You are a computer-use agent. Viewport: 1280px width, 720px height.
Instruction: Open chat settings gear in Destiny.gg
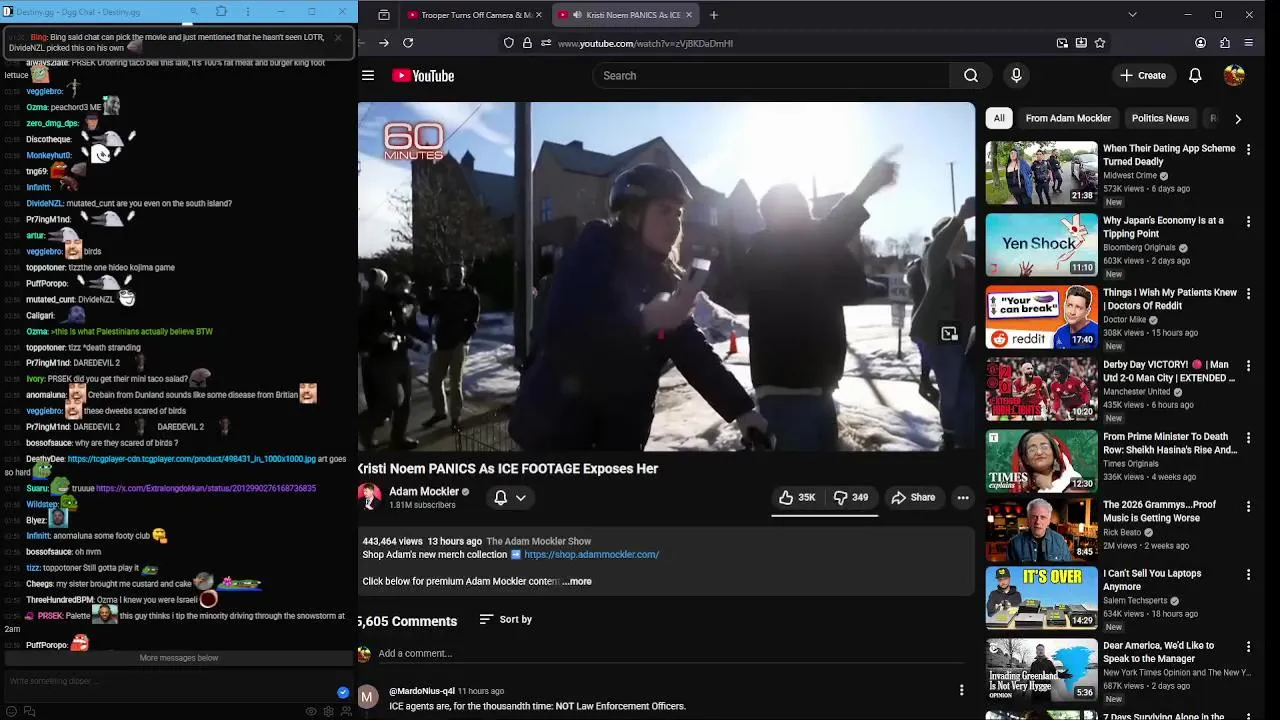[x=328, y=711]
